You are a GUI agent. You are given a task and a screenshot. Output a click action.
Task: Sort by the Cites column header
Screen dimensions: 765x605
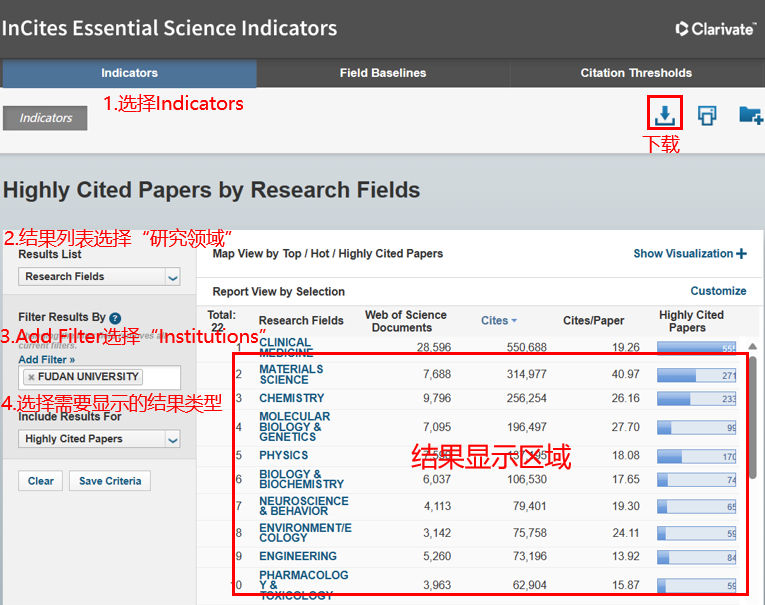(499, 321)
